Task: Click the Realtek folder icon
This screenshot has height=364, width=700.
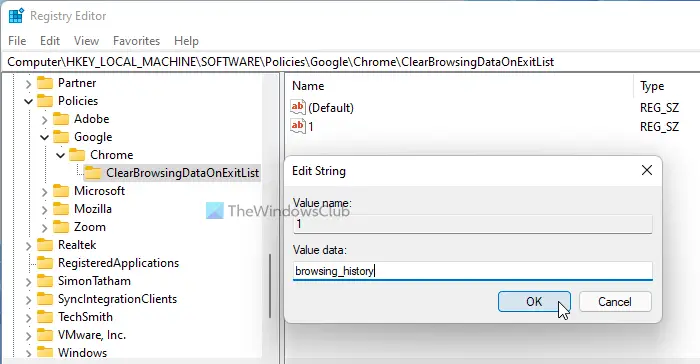Action: point(45,245)
